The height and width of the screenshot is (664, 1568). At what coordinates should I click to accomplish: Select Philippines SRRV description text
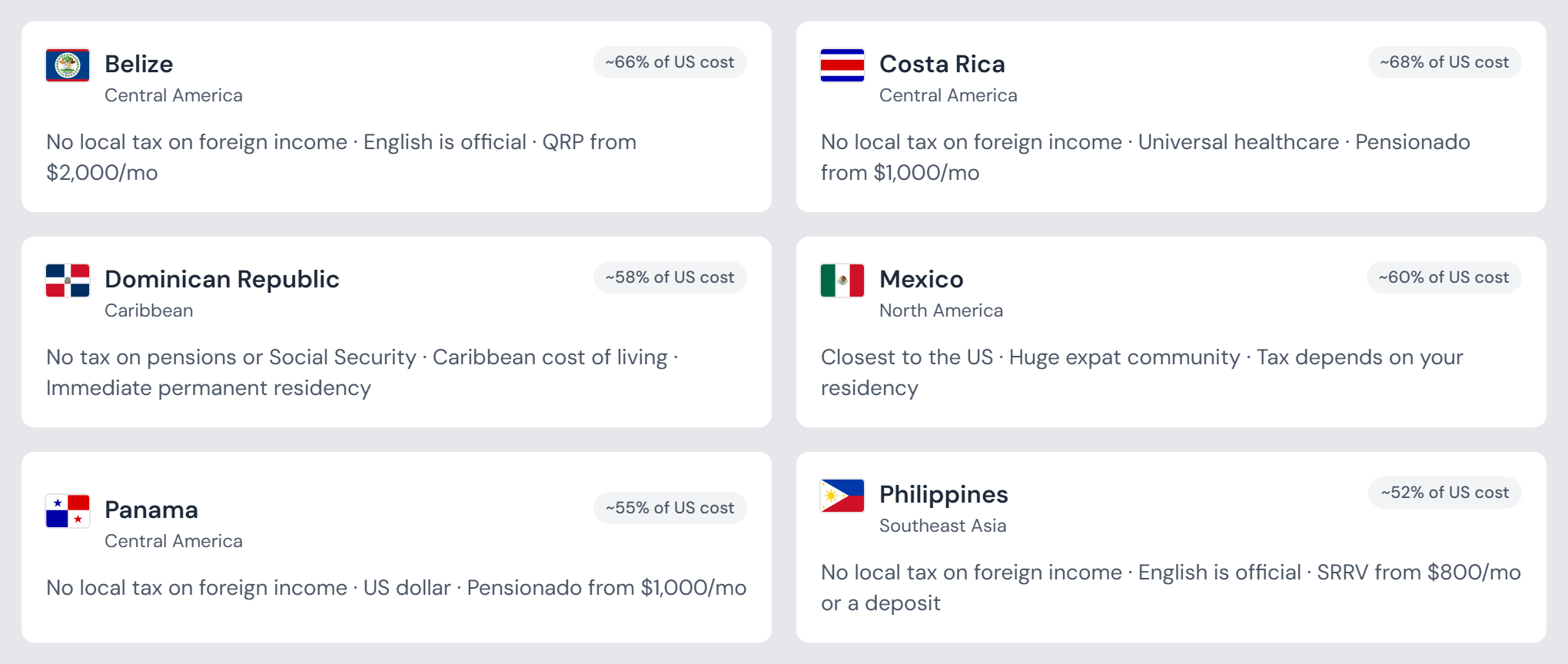[x=1171, y=588]
